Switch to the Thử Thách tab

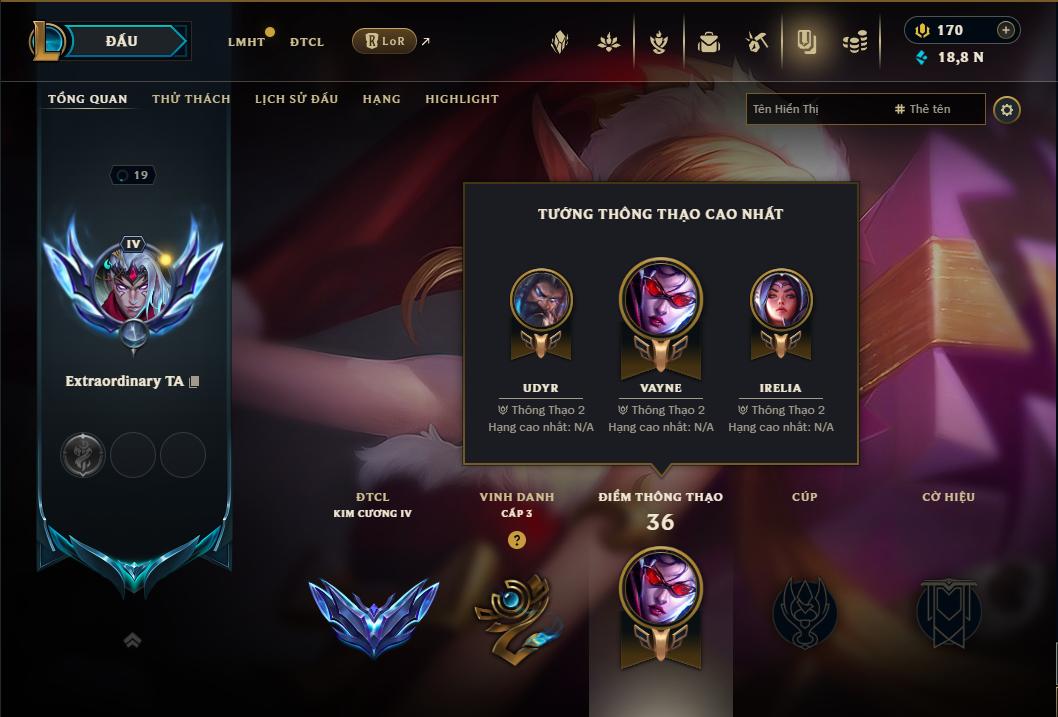click(x=191, y=99)
